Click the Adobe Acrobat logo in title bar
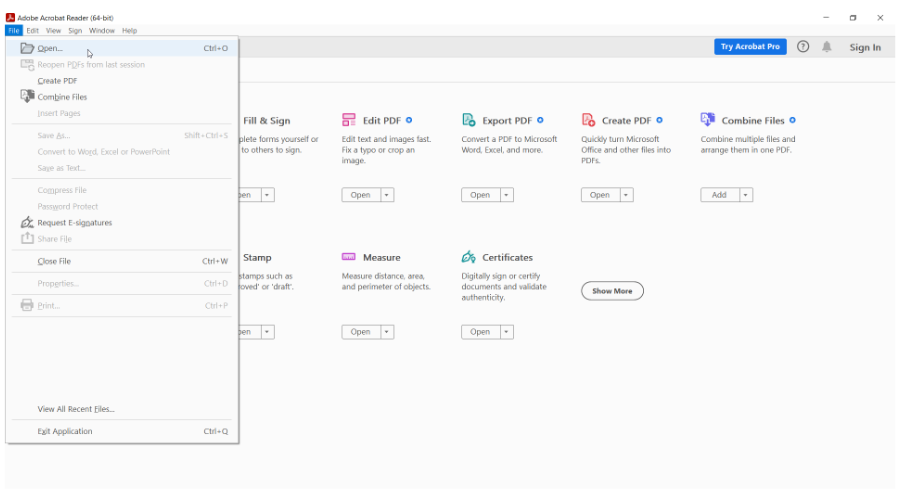Screen dimensions: 900x500 10,18
